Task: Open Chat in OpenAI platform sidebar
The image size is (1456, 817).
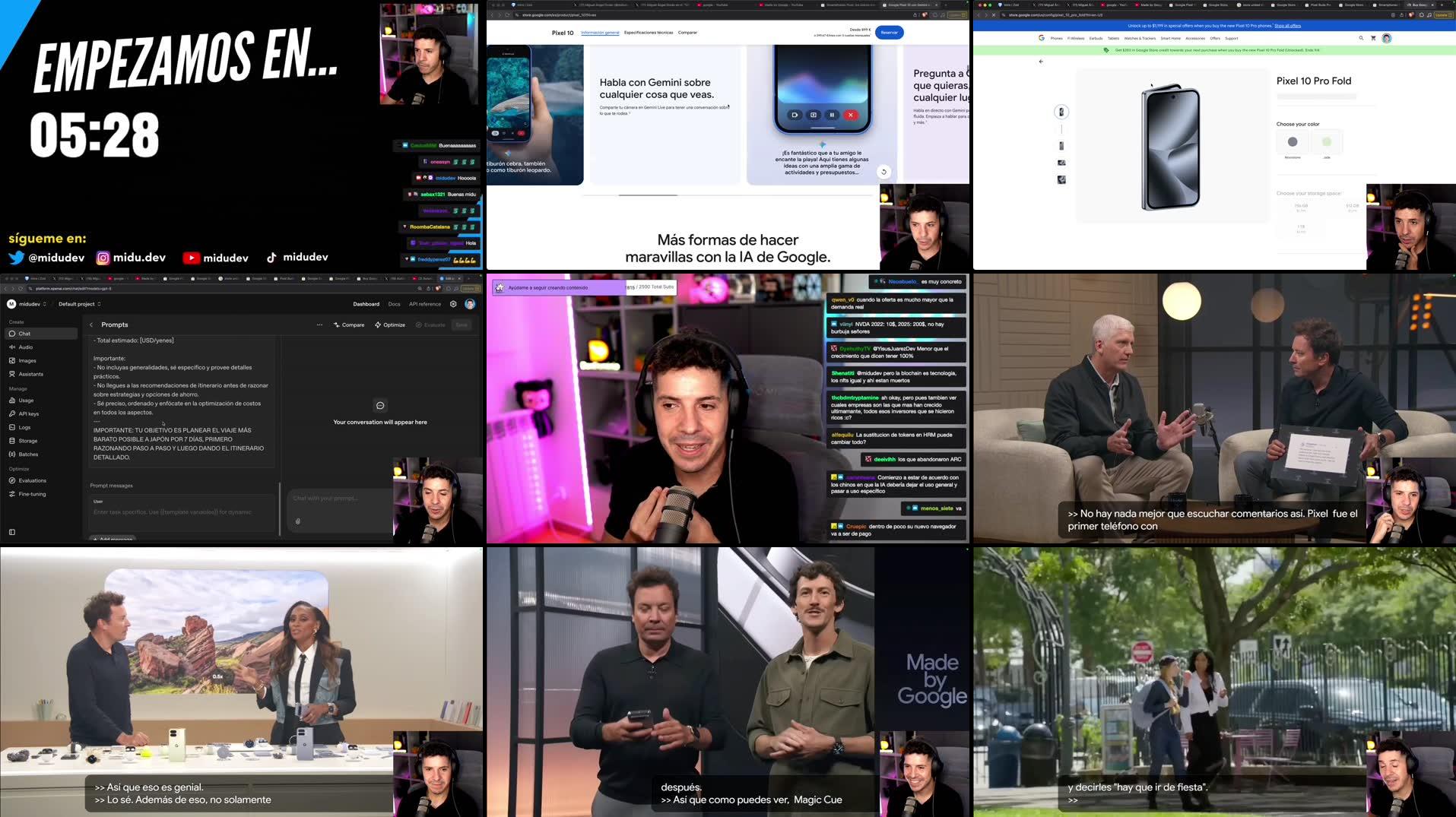Action: [x=42, y=334]
